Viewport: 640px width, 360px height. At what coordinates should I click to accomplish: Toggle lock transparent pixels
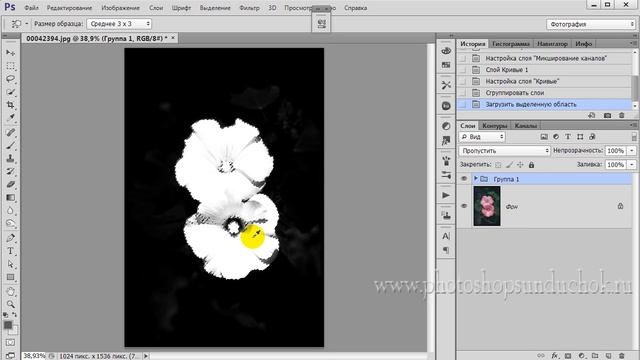coord(498,165)
